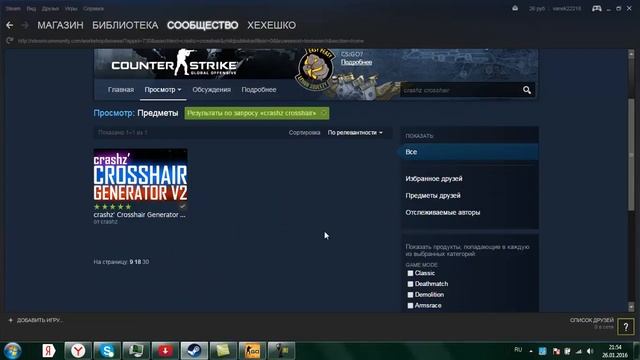Expand the Просмотр dropdown tab
The image size is (640, 360).
[x=163, y=90]
